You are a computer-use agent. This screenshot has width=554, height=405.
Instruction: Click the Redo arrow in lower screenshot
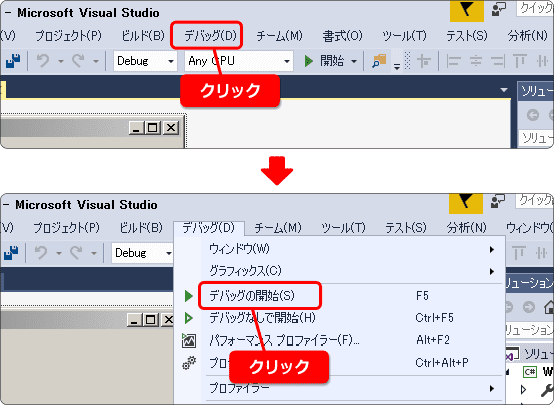click(76, 253)
